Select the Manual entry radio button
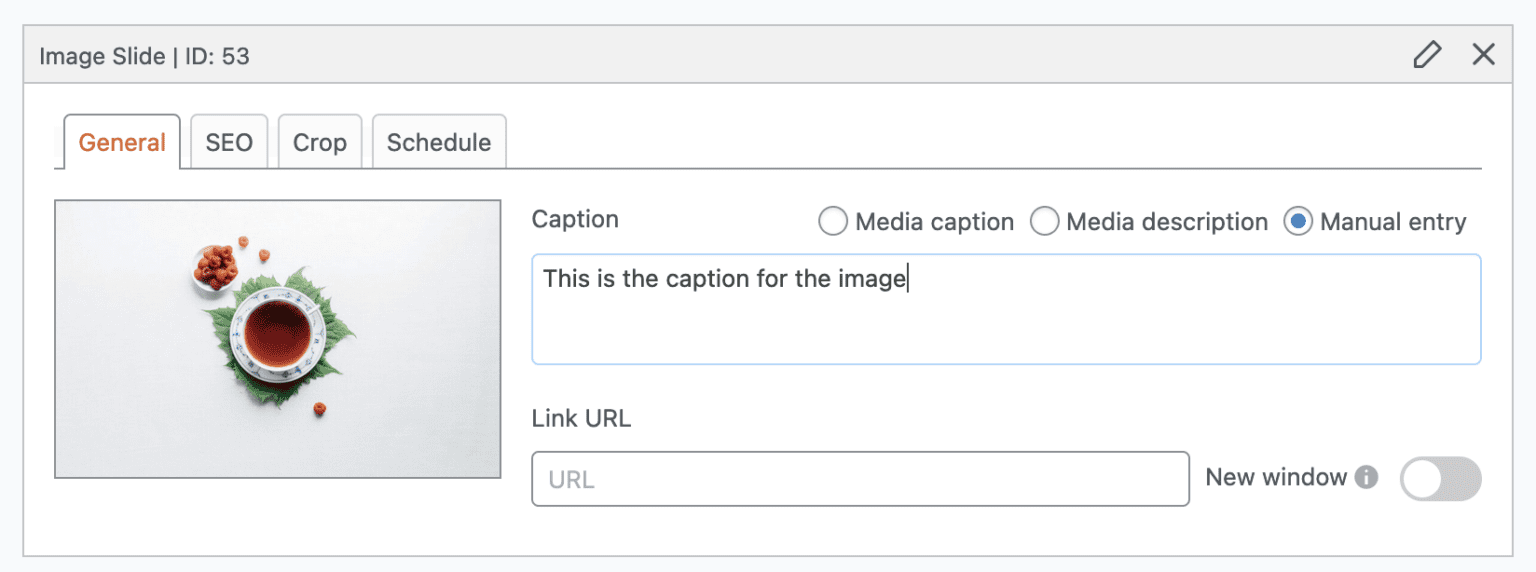This screenshot has height=572, width=1536. 1298,221
